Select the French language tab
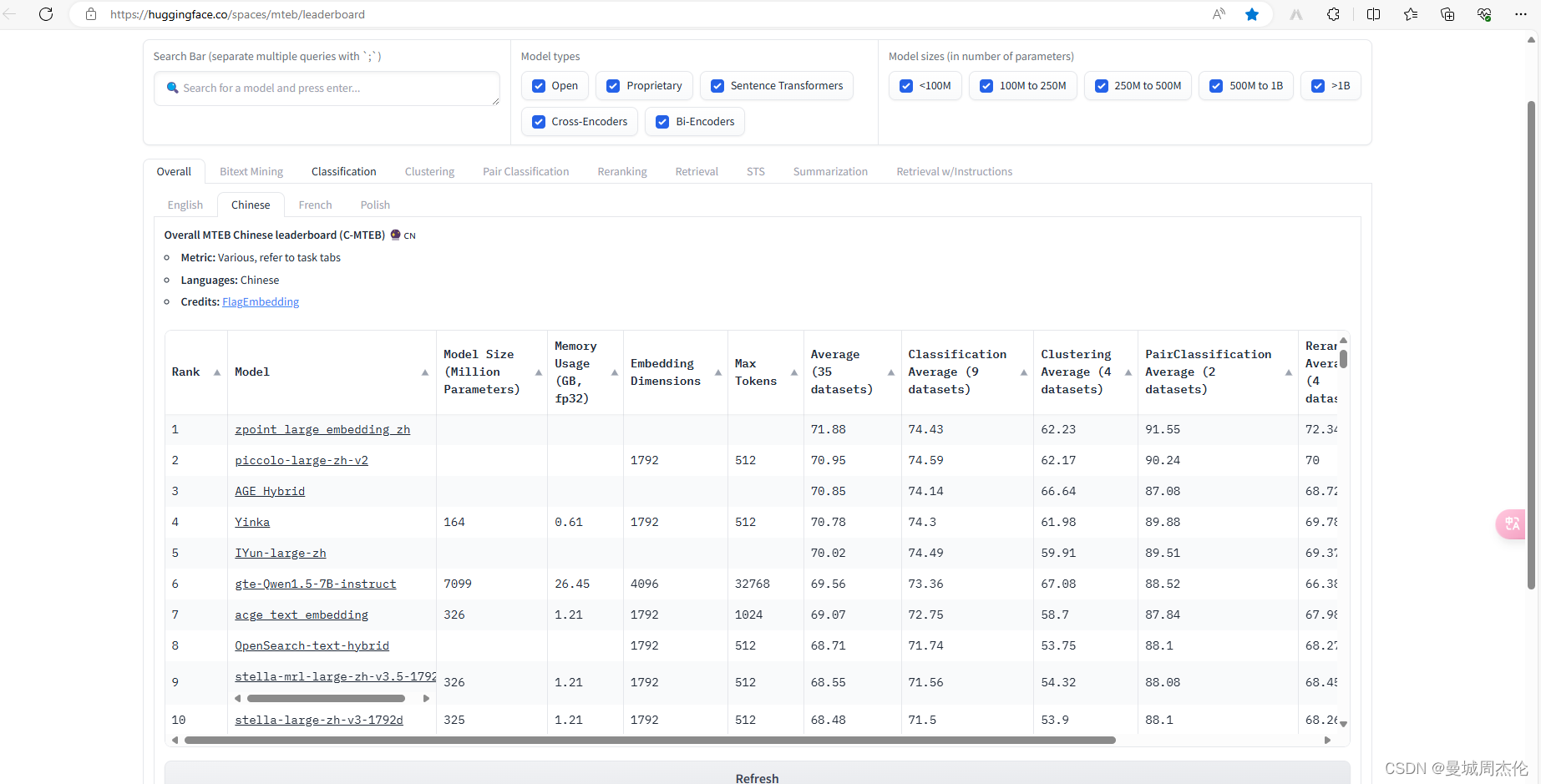Viewport: 1541px width, 784px height. (315, 205)
